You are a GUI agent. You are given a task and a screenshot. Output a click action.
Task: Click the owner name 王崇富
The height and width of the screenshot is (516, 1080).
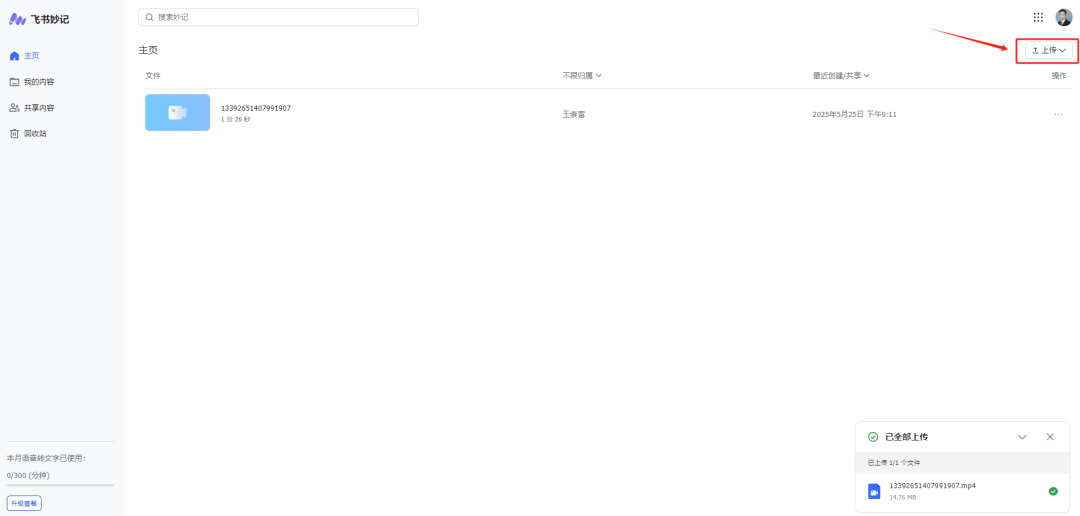pos(574,114)
